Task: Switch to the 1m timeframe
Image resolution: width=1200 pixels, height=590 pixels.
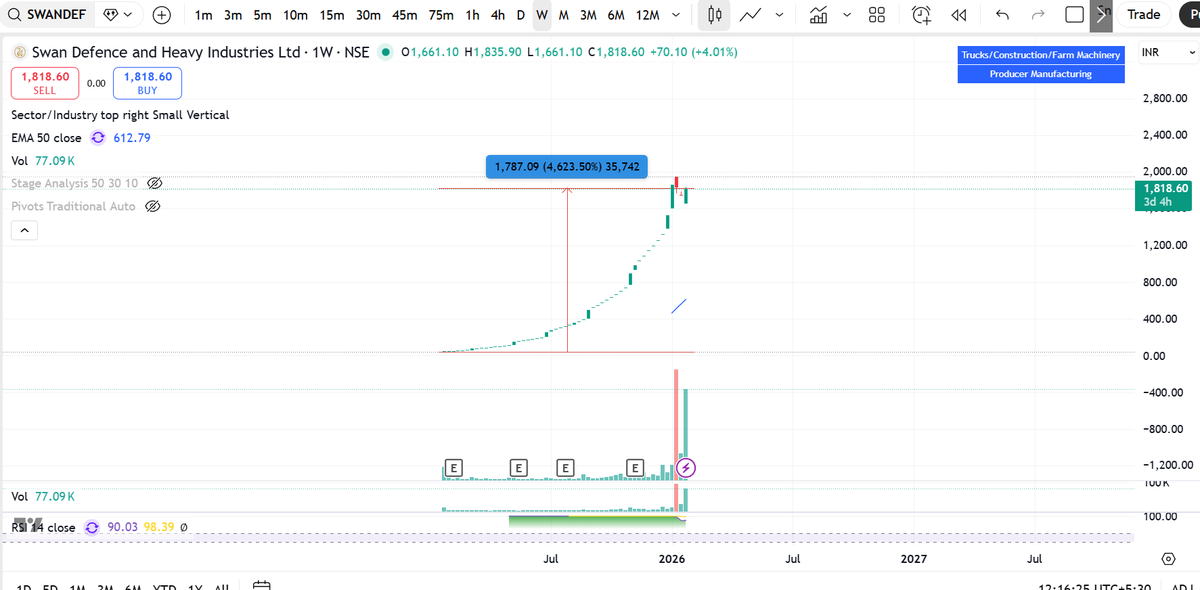Action: click(203, 15)
